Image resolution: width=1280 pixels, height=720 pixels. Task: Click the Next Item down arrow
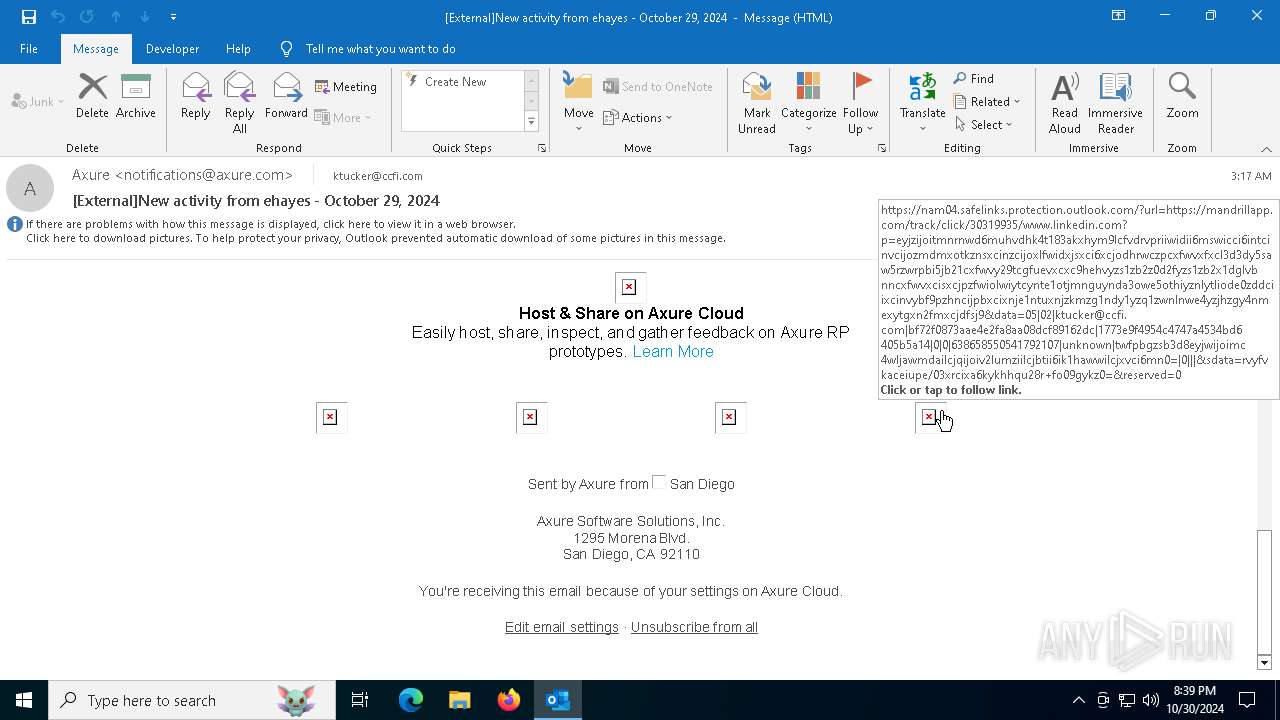pyautogui.click(x=145, y=16)
